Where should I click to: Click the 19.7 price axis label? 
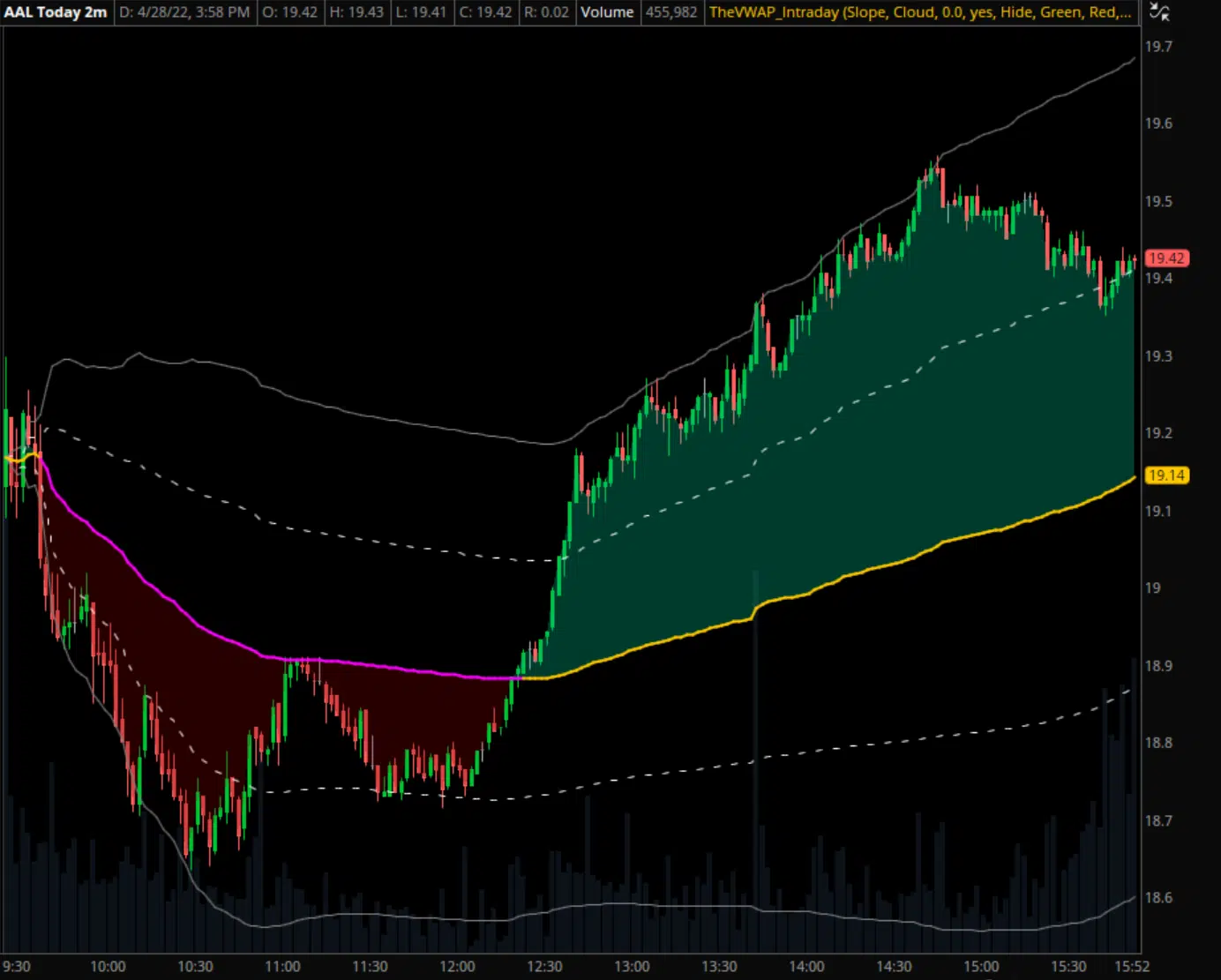(x=1158, y=47)
